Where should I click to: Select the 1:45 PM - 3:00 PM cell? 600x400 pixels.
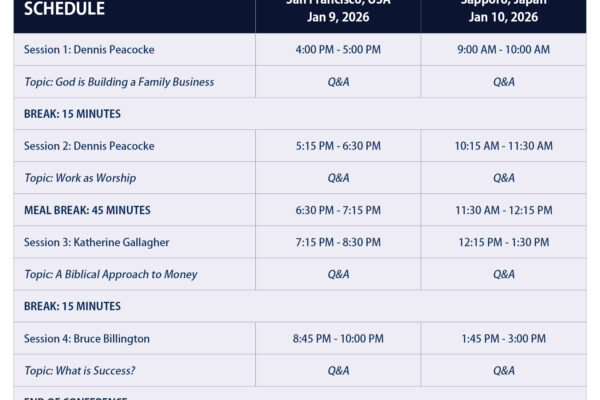click(503, 338)
